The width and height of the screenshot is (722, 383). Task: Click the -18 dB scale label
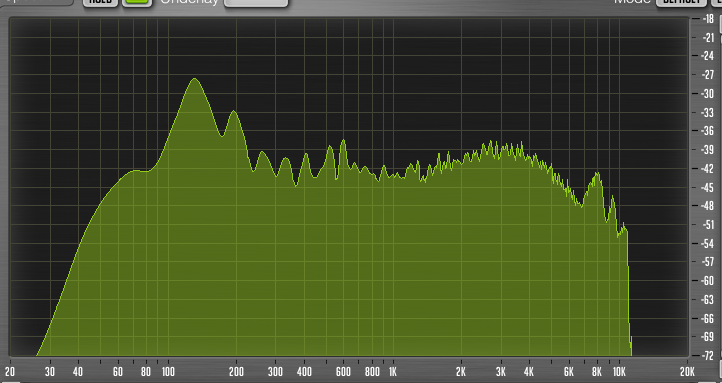tap(708, 19)
